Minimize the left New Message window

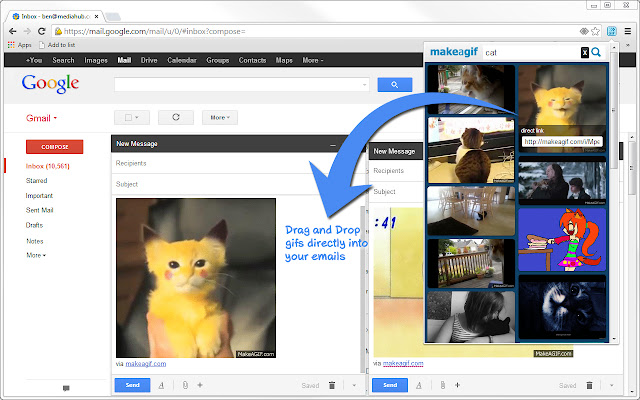333,144
